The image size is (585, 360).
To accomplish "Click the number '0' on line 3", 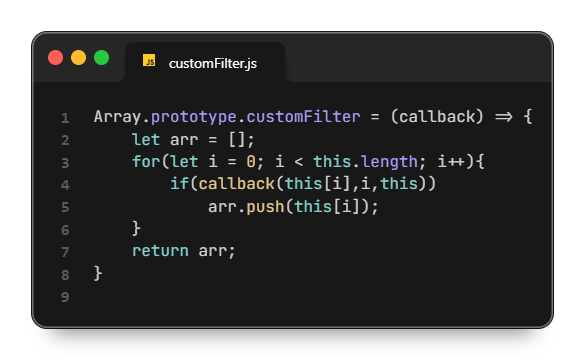I will (x=251, y=162).
